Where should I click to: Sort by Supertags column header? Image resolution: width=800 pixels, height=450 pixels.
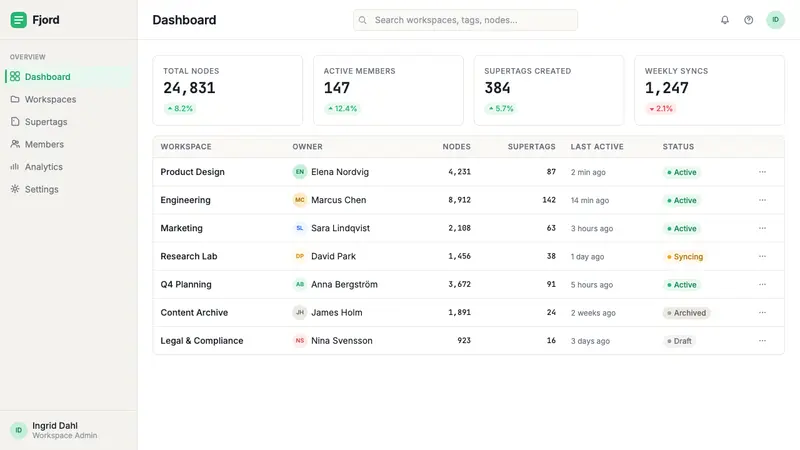point(532,146)
